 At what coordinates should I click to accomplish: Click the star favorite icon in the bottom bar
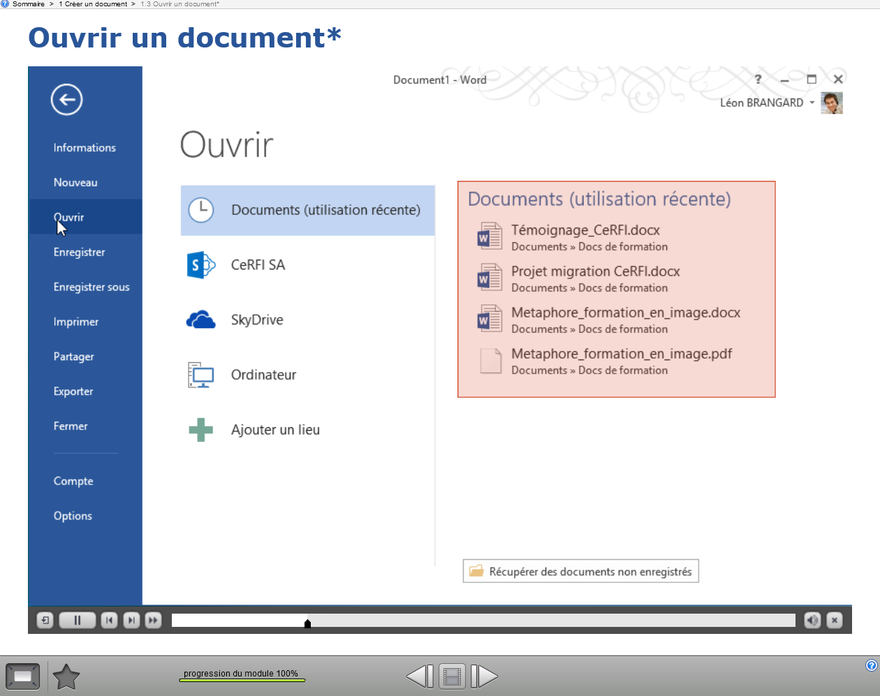(x=66, y=677)
